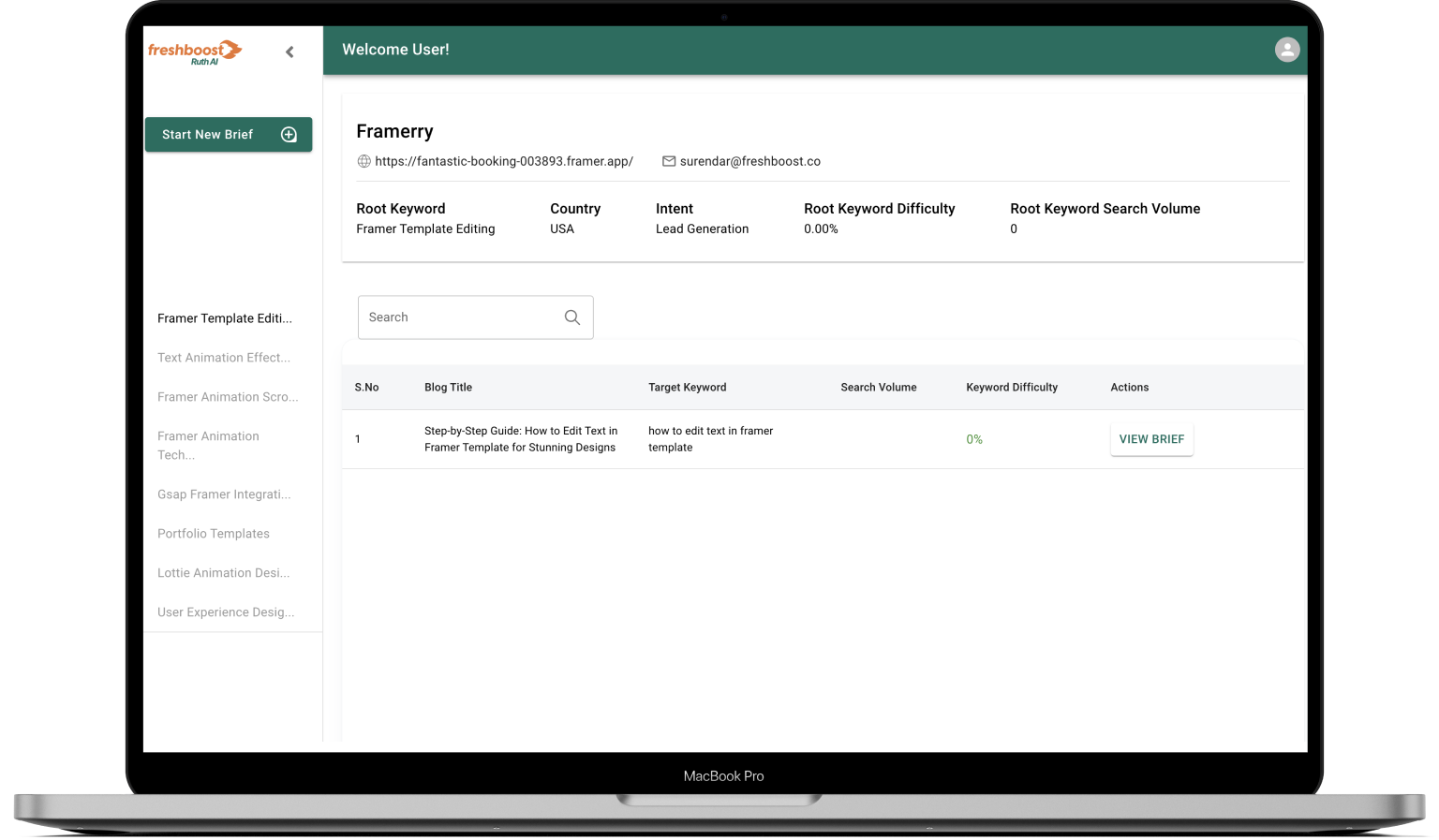Select User Experience Desig... in sidebar
This screenshot has width=1439, height=840.
pyautogui.click(x=226, y=612)
